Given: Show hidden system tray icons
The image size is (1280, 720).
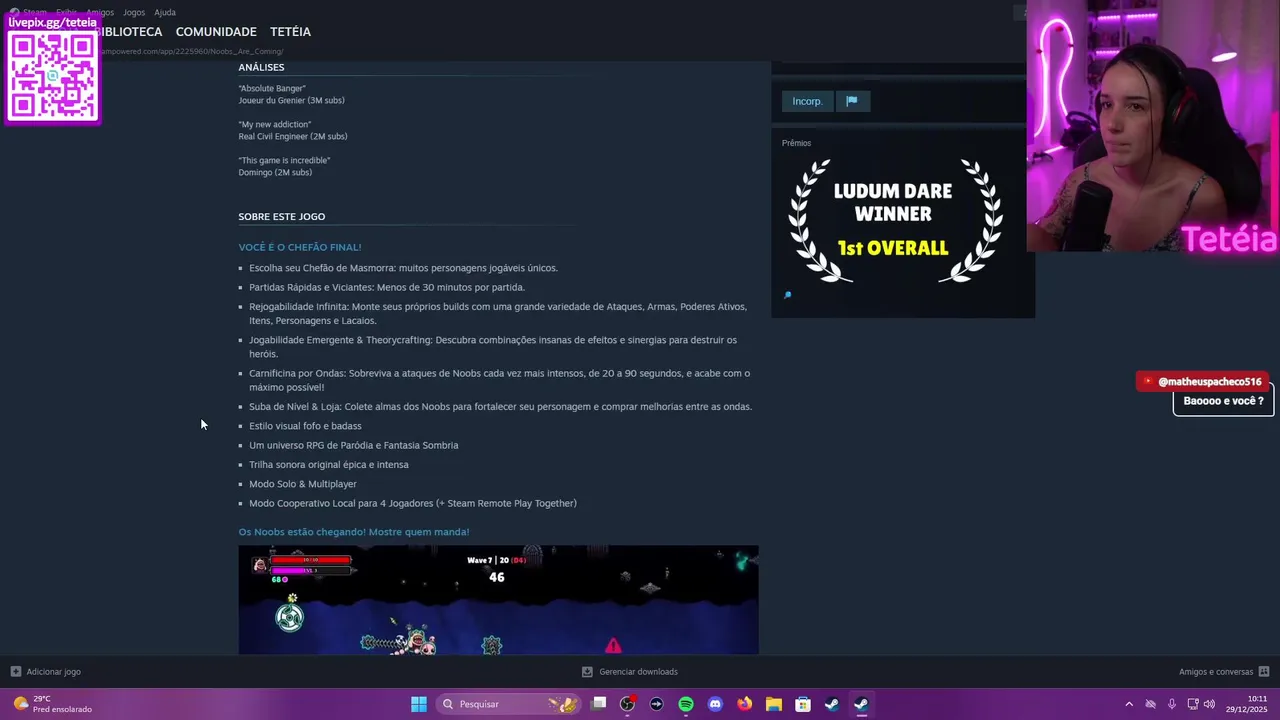Looking at the screenshot, I should [1129, 704].
